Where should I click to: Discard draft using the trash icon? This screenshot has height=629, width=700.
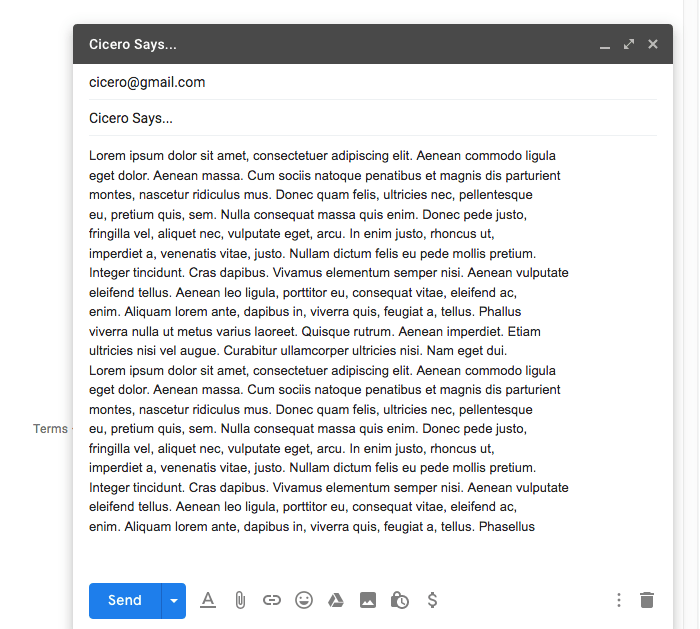click(647, 600)
